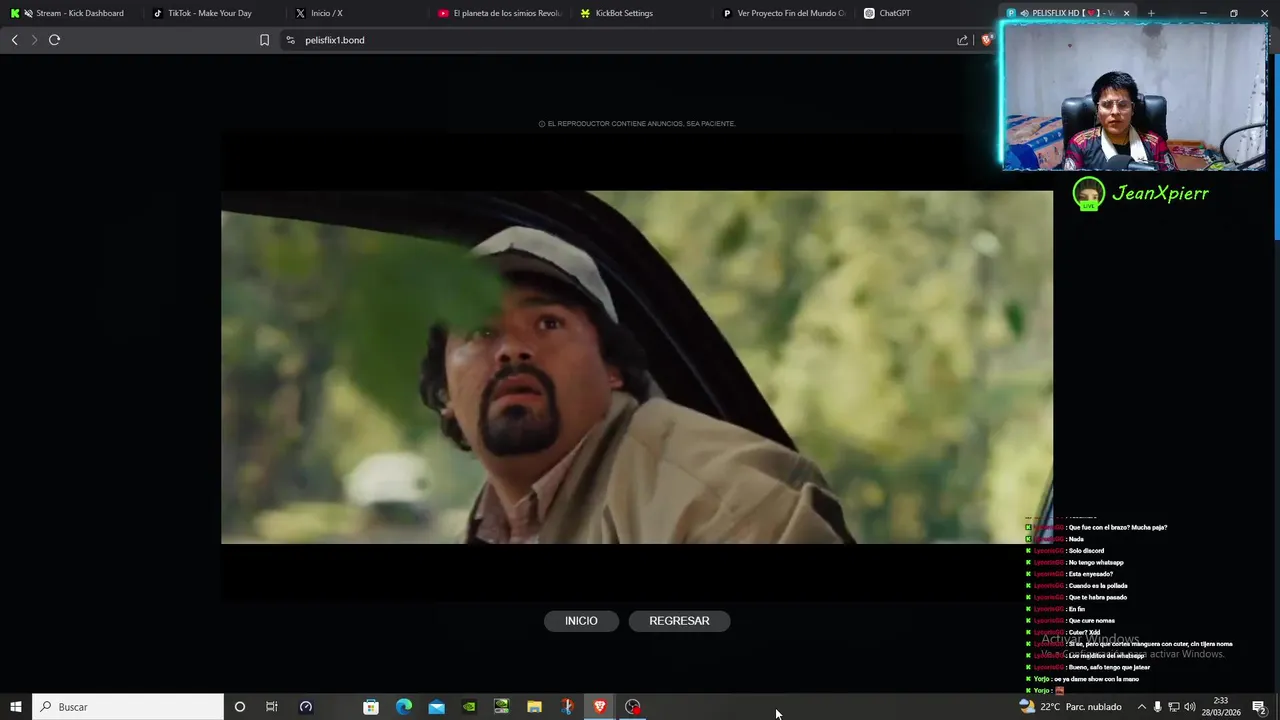Open microphone tray icon
The image size is (1280, 720).
pos(1158,707)
